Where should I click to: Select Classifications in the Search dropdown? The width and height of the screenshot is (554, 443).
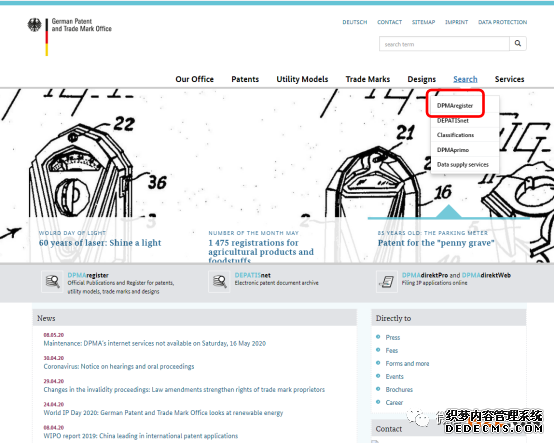tap(455, 135)
